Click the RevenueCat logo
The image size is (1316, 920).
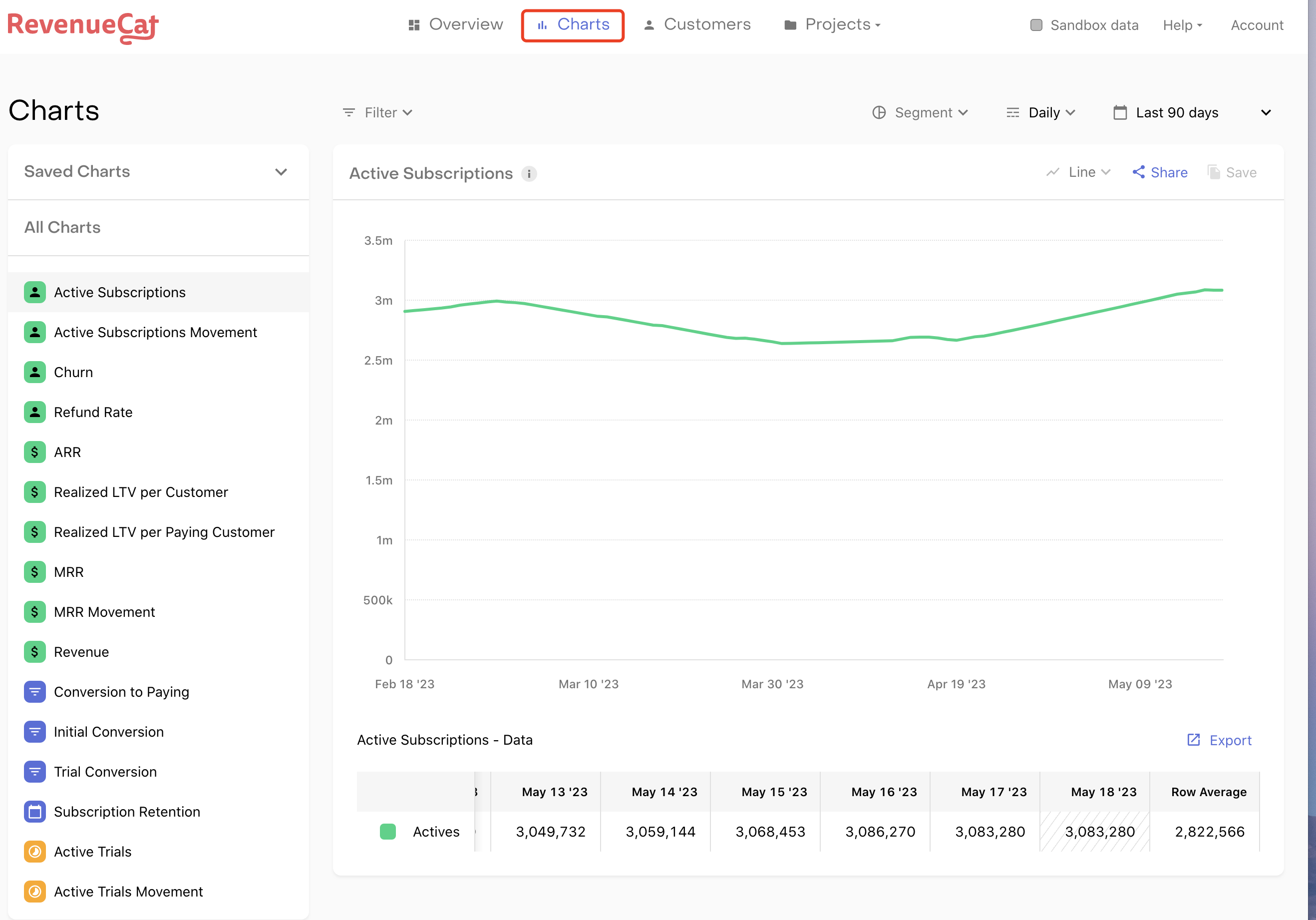(x=82, y=26)
